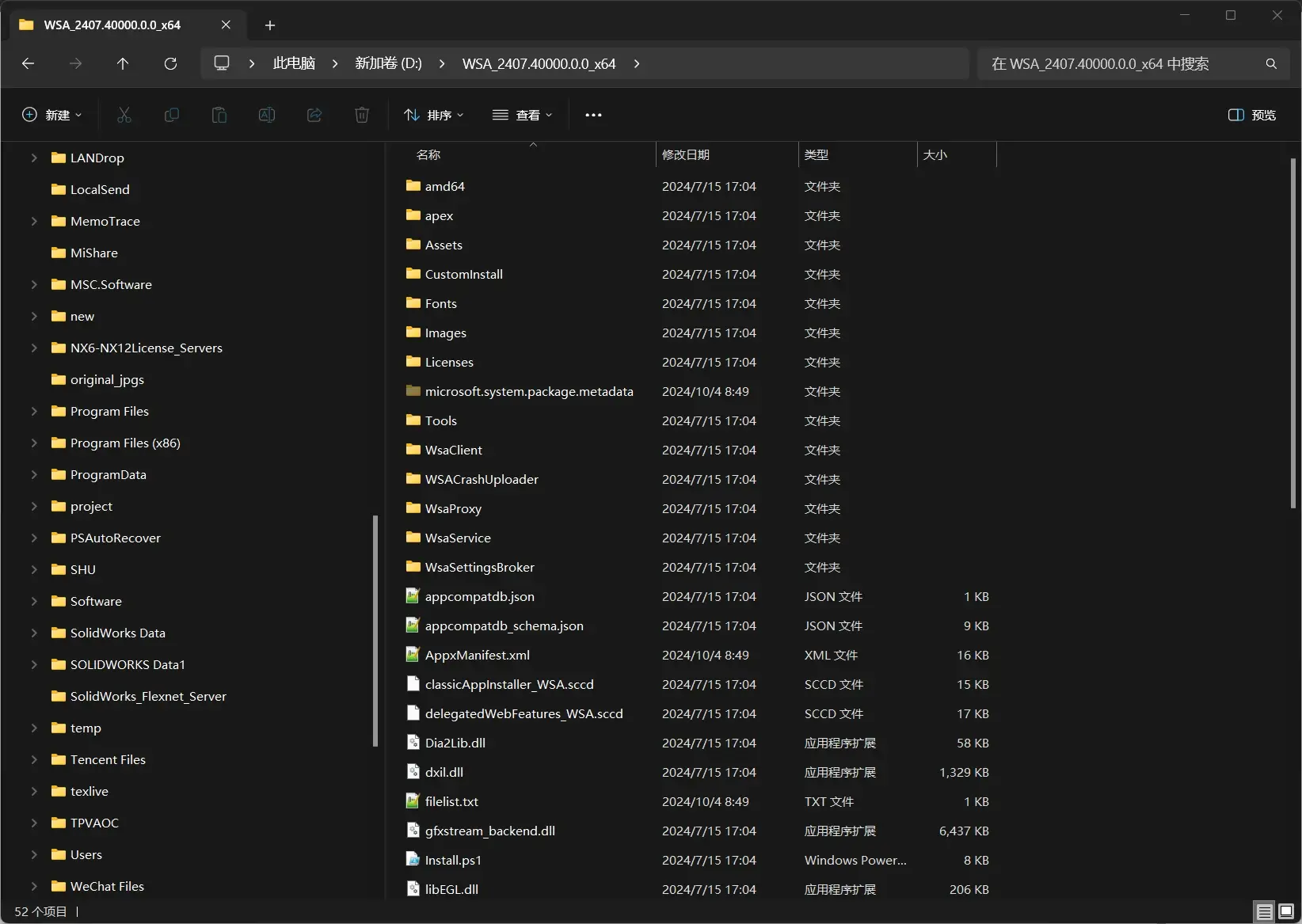Open new tab with plus button
1302x924 pixels.
click(x=270, y=25)
